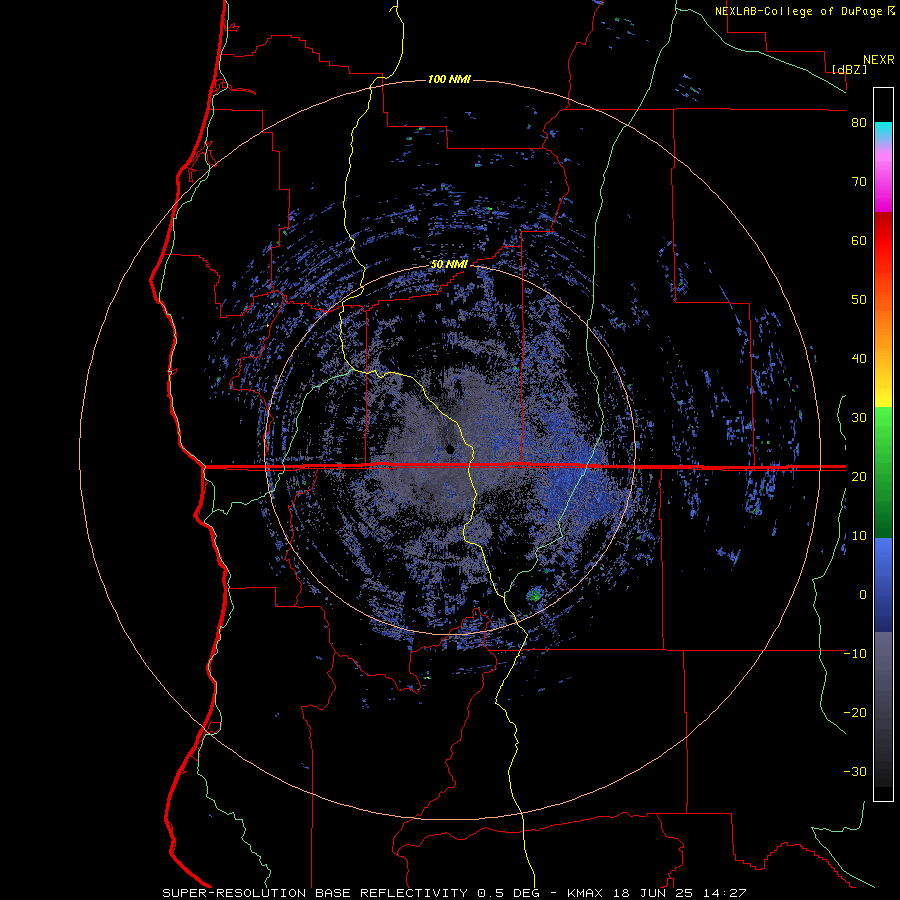Click the 30 value on the dBZ scale
The width and height of the screenshot is (900, 900).
tap(859, 418)
